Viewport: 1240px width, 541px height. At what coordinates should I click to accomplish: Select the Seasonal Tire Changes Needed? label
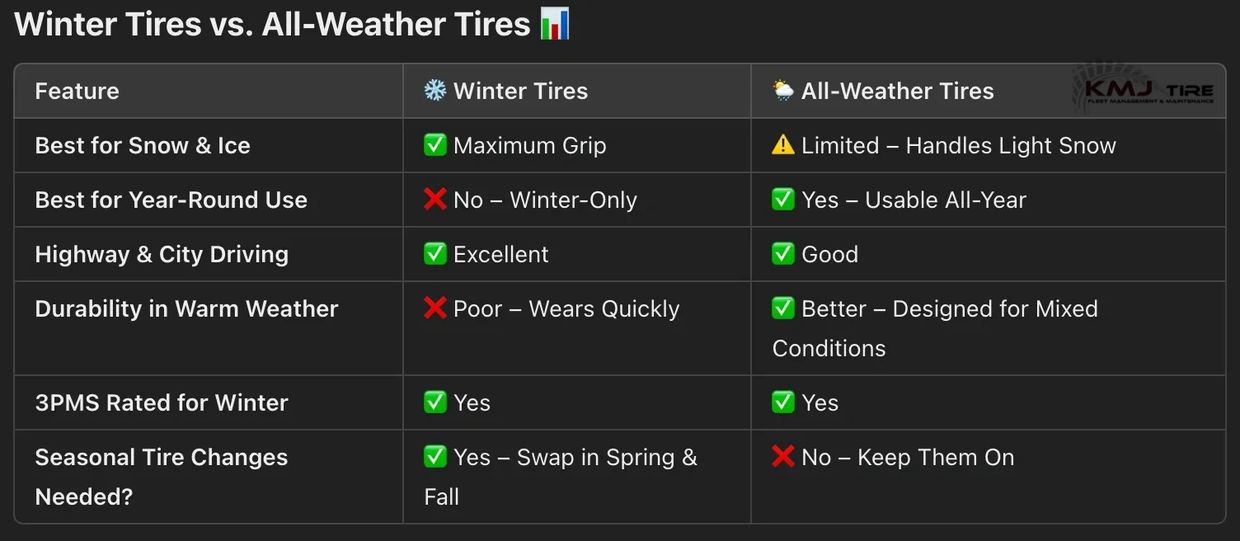click(162, 477)
